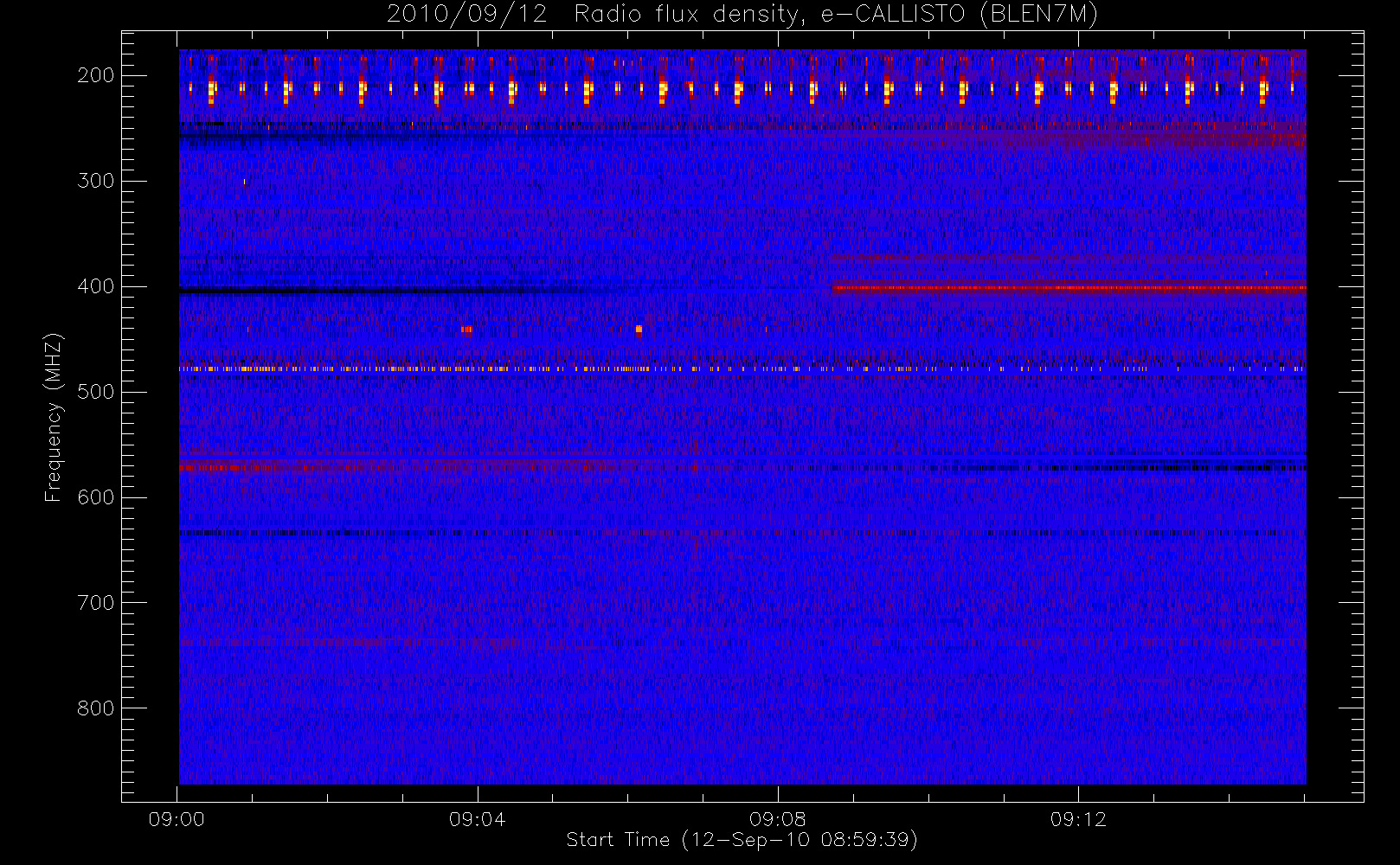Viewport: 1400px width, 865px height.
Task: Click the bright red 400 MHz emission line after 09:09
Action: [x=1069, y=288]
